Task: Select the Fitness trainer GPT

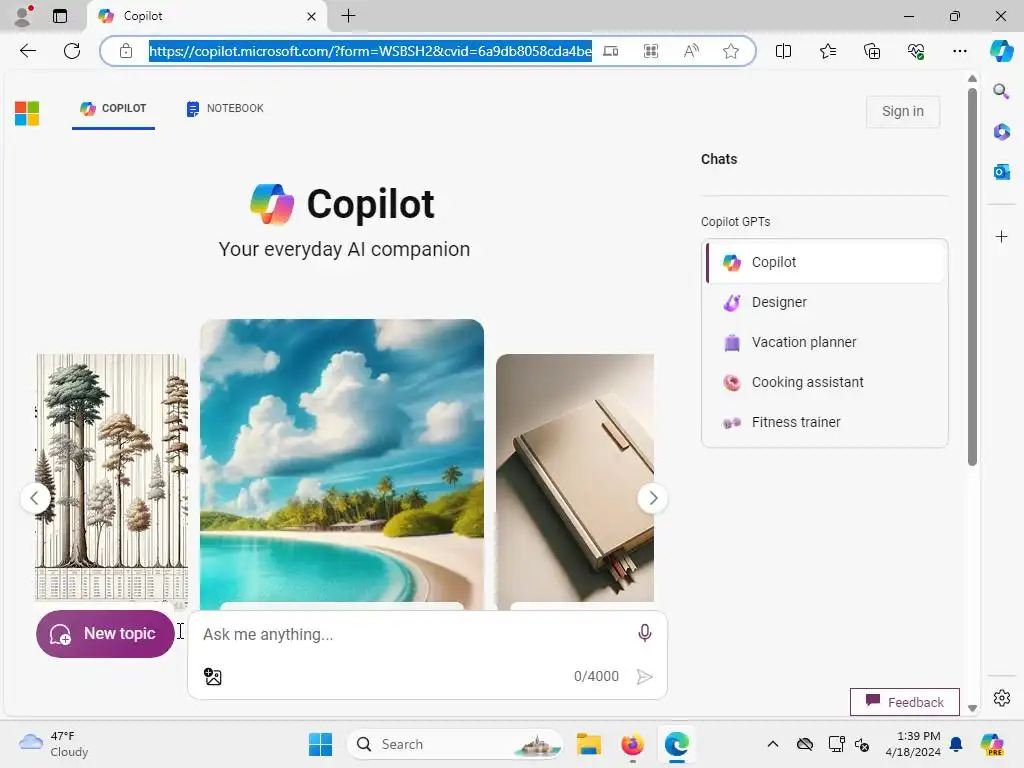Action: click(x=827, y=423)
